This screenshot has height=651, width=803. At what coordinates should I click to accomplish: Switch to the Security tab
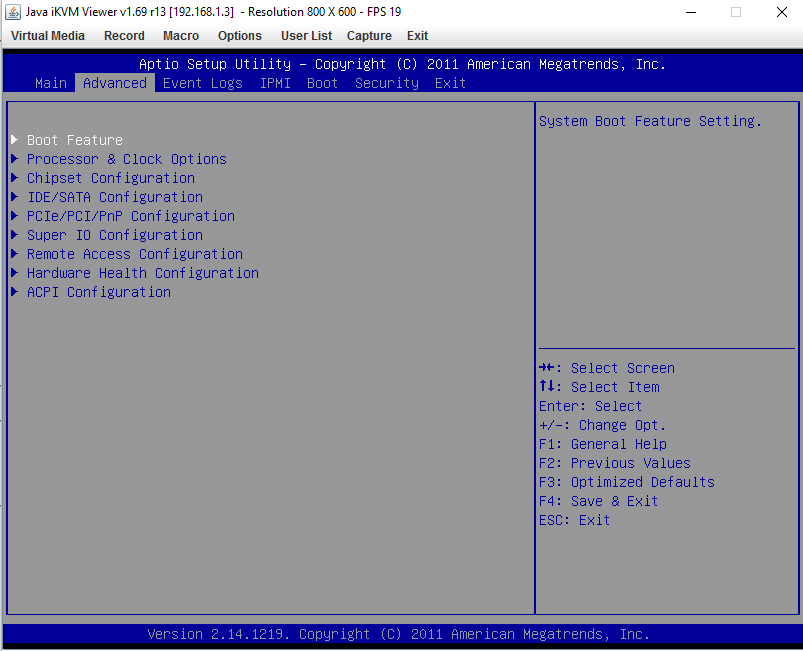pyautogui.click(x=387, y=83)
